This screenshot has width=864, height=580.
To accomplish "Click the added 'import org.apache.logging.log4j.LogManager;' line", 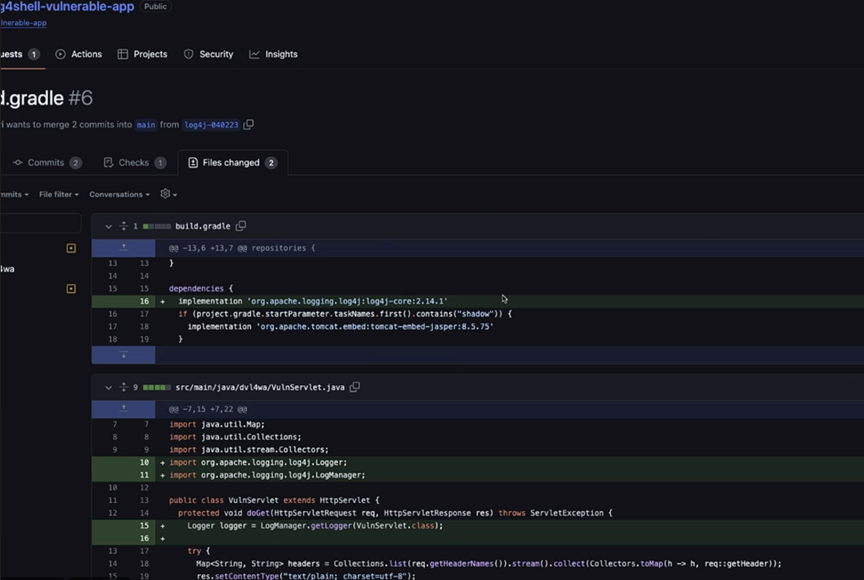I will point(267,475).
